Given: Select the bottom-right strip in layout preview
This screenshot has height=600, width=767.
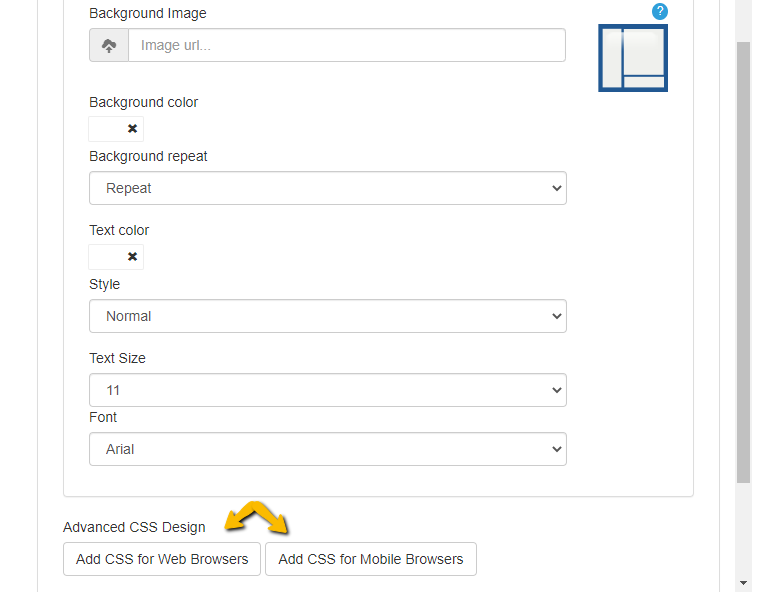Looking at the screenshot, I should tap(644, 82).
